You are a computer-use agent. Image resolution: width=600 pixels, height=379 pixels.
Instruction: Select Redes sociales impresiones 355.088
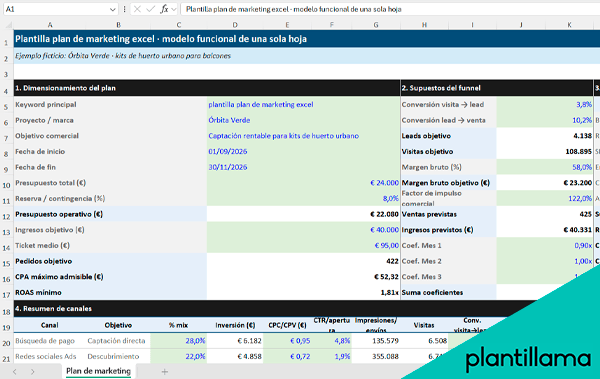[376, 356]
